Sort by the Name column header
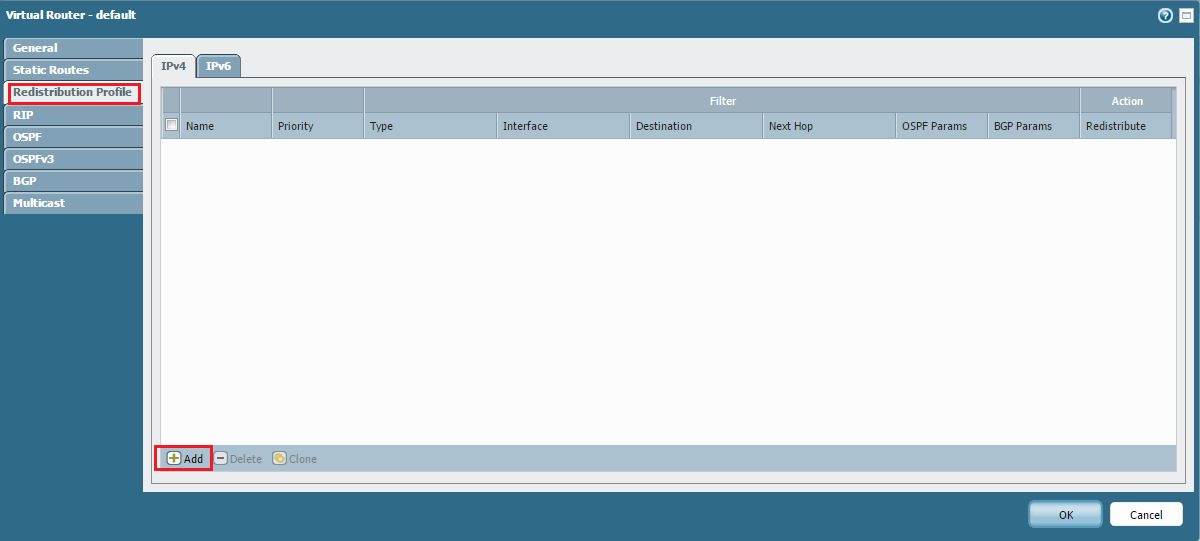 [226, 126]
